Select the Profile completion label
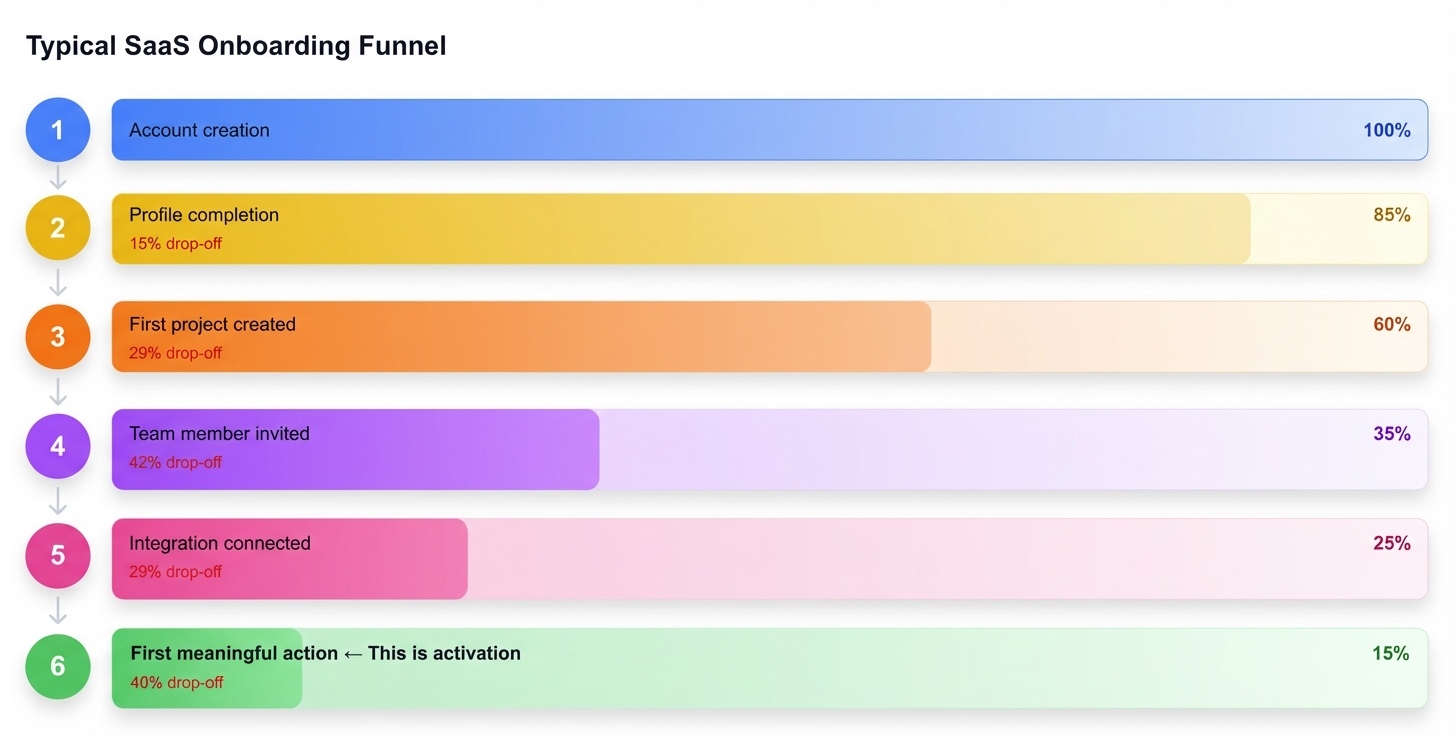The height and width of the screenshot is (736, 1456). click(204, 215)
